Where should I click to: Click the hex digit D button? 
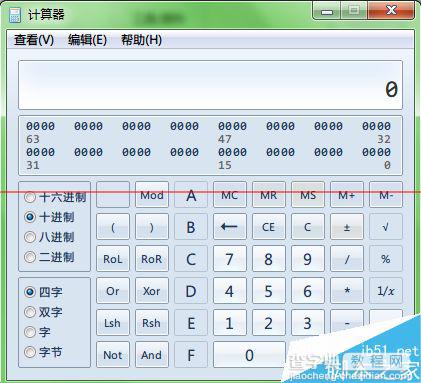point(191,291)
